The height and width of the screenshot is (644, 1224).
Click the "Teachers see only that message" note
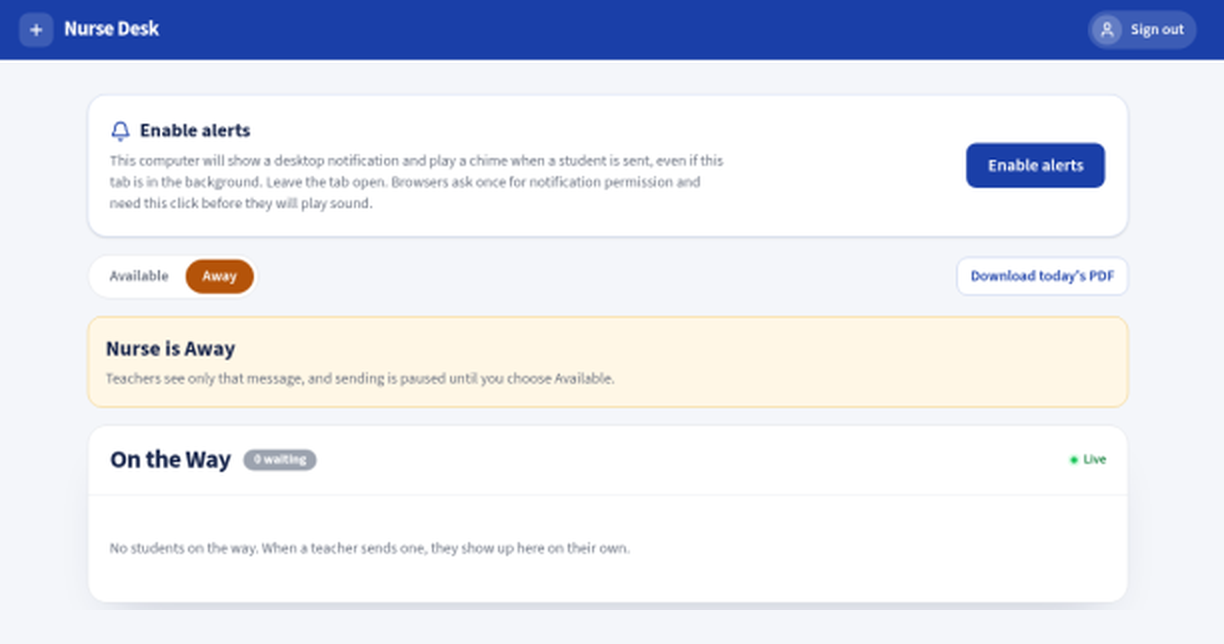pyautogui.click(x=360, y=379)
